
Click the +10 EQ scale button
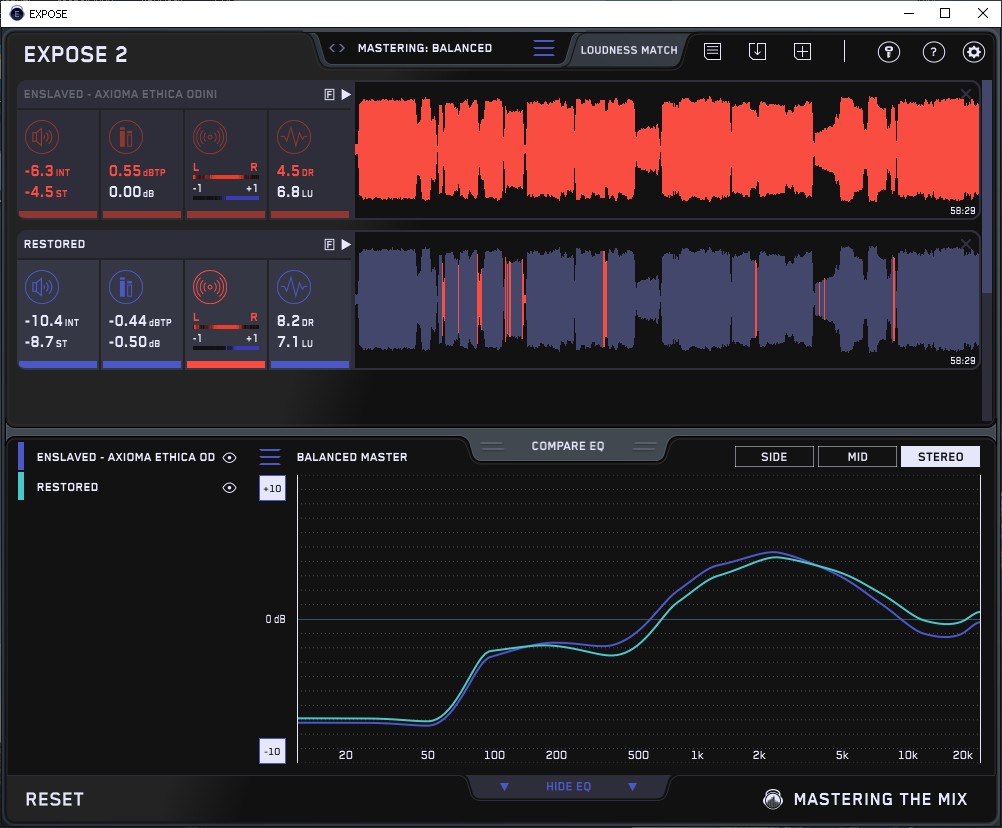[272, 489]
